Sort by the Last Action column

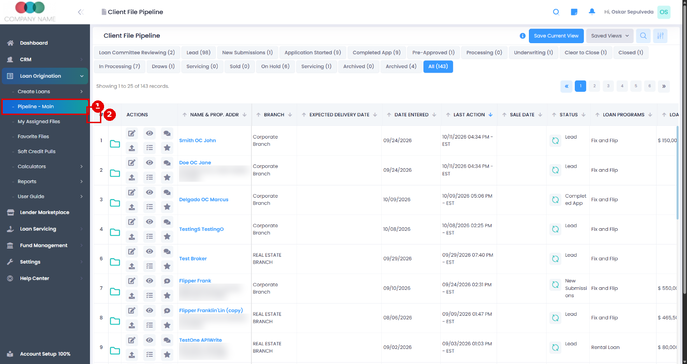point(469,115)
